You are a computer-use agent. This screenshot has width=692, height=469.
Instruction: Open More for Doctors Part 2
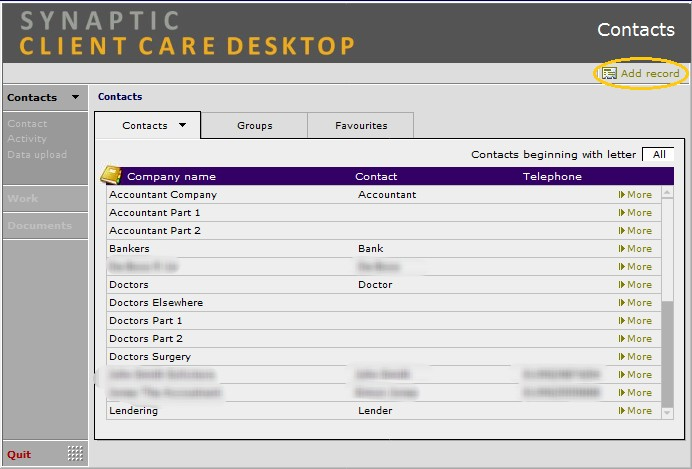636,339
